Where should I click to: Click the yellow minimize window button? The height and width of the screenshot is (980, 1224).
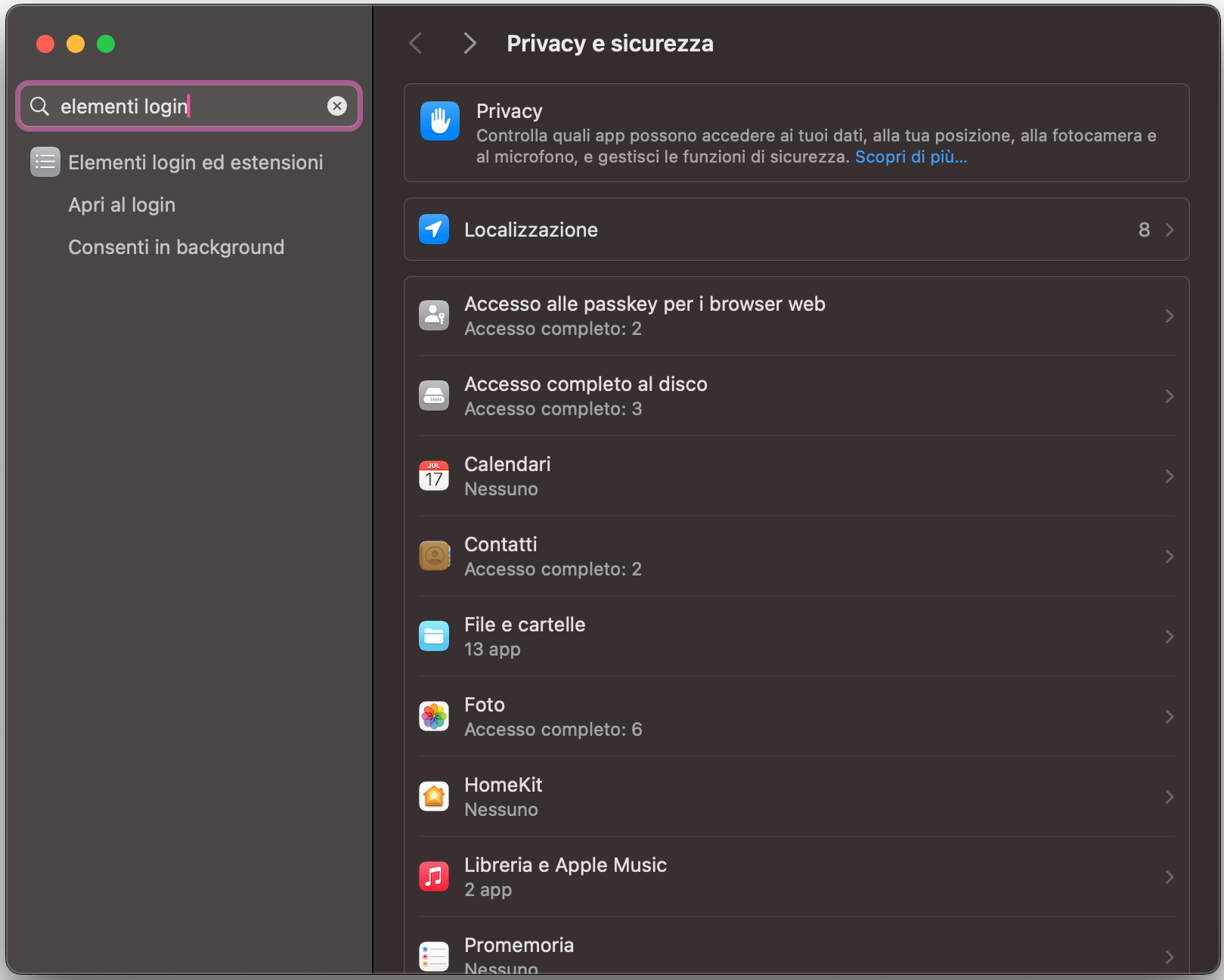[x=76, y=44]
